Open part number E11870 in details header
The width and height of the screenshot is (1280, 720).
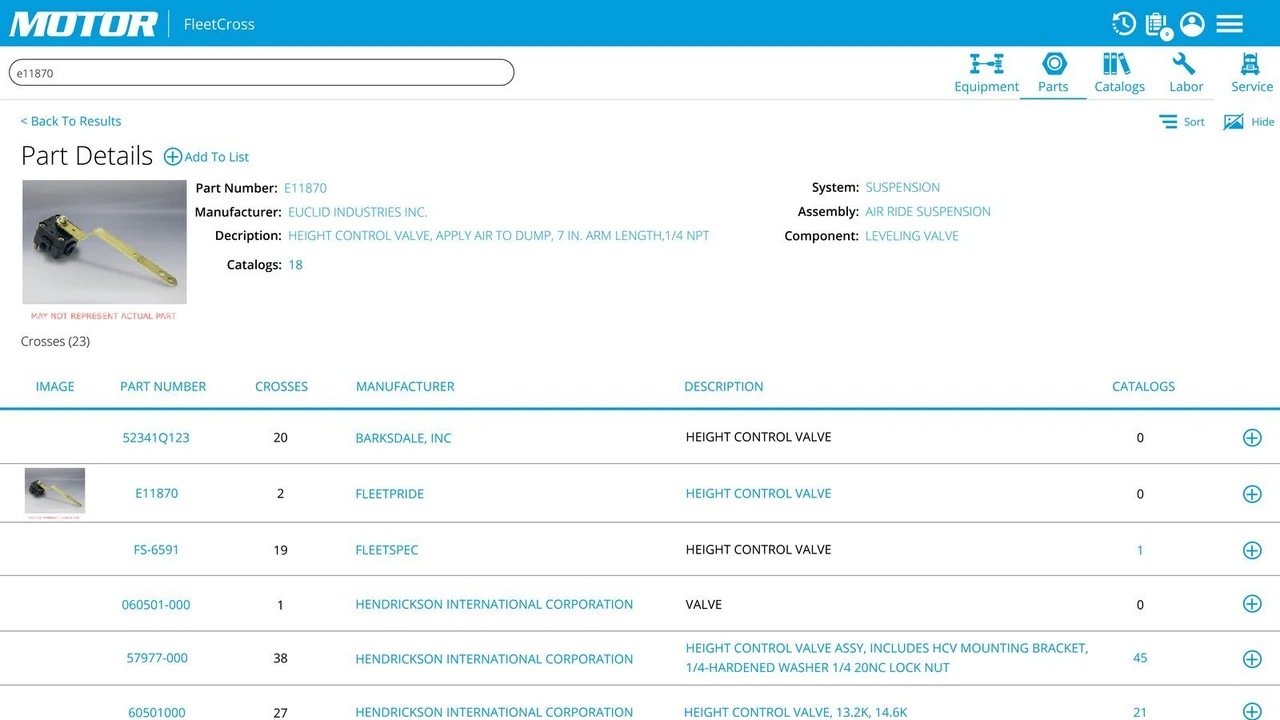tap(305, 188)
